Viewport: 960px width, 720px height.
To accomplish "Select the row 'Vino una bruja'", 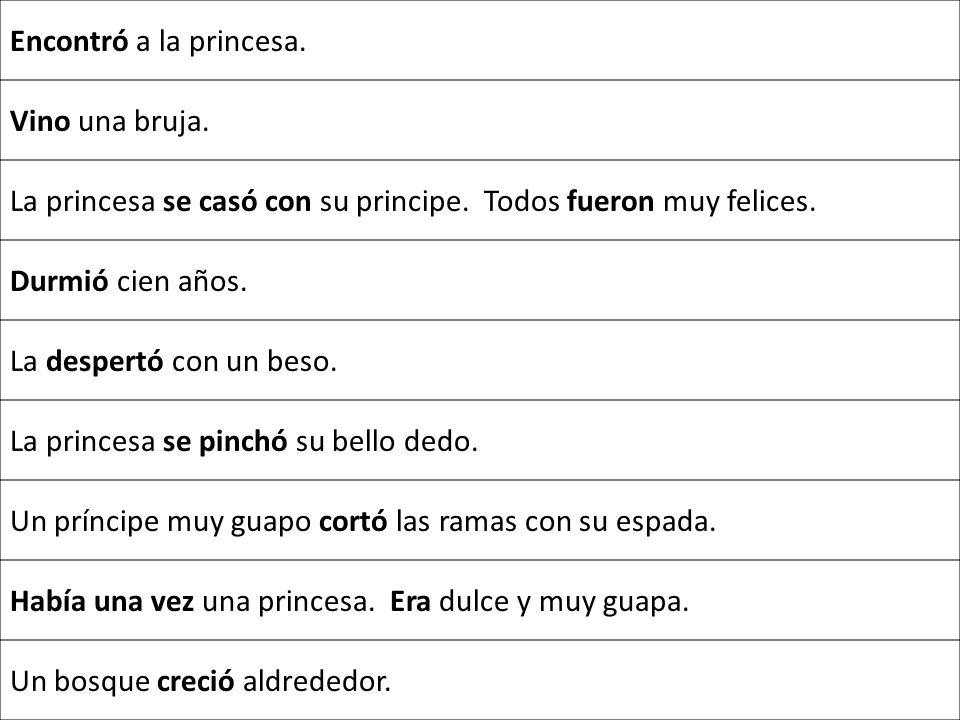I will point(480,120).
